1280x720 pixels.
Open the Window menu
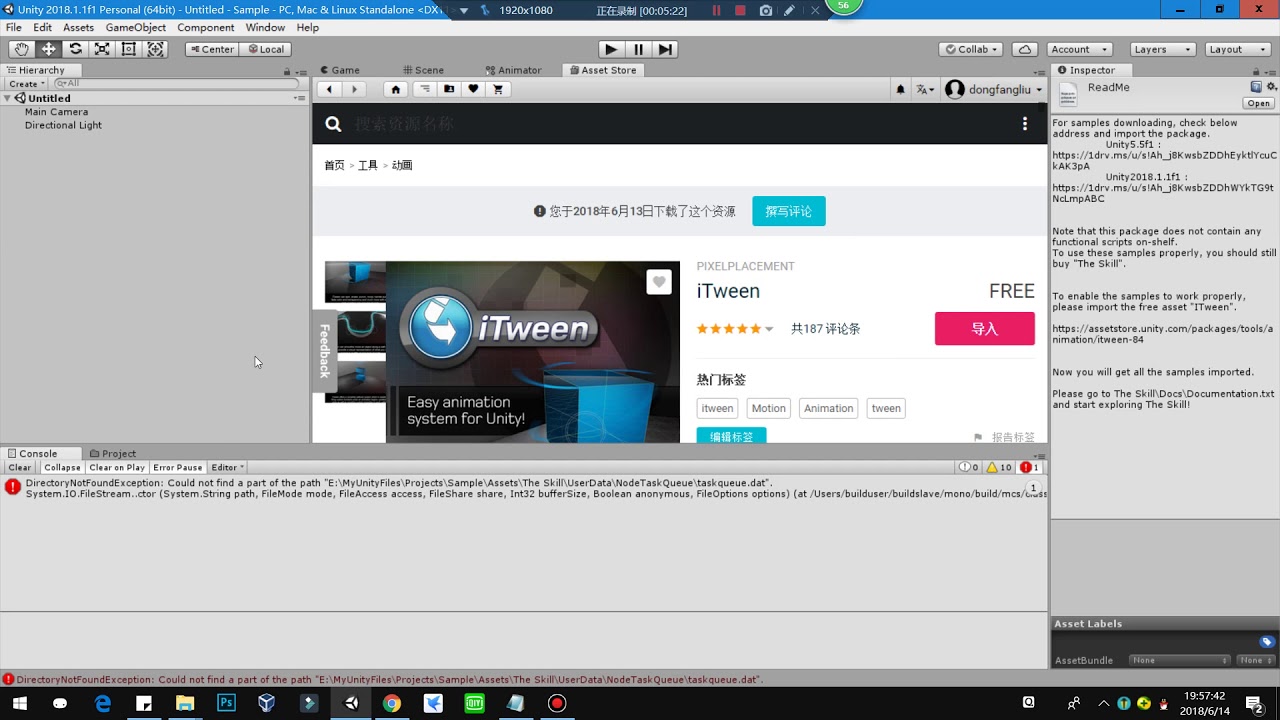265,27
